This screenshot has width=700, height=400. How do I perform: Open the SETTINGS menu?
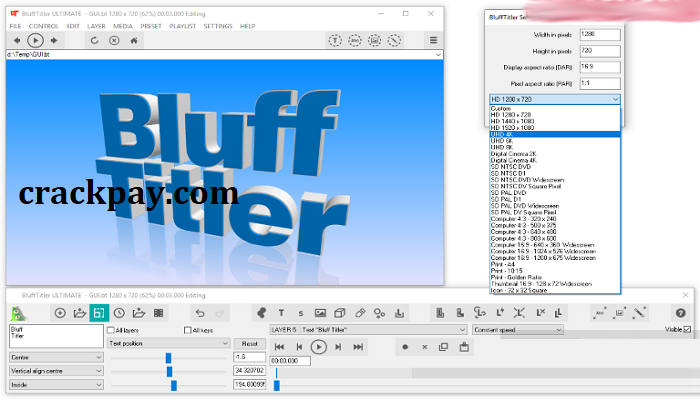pos(218,26)
